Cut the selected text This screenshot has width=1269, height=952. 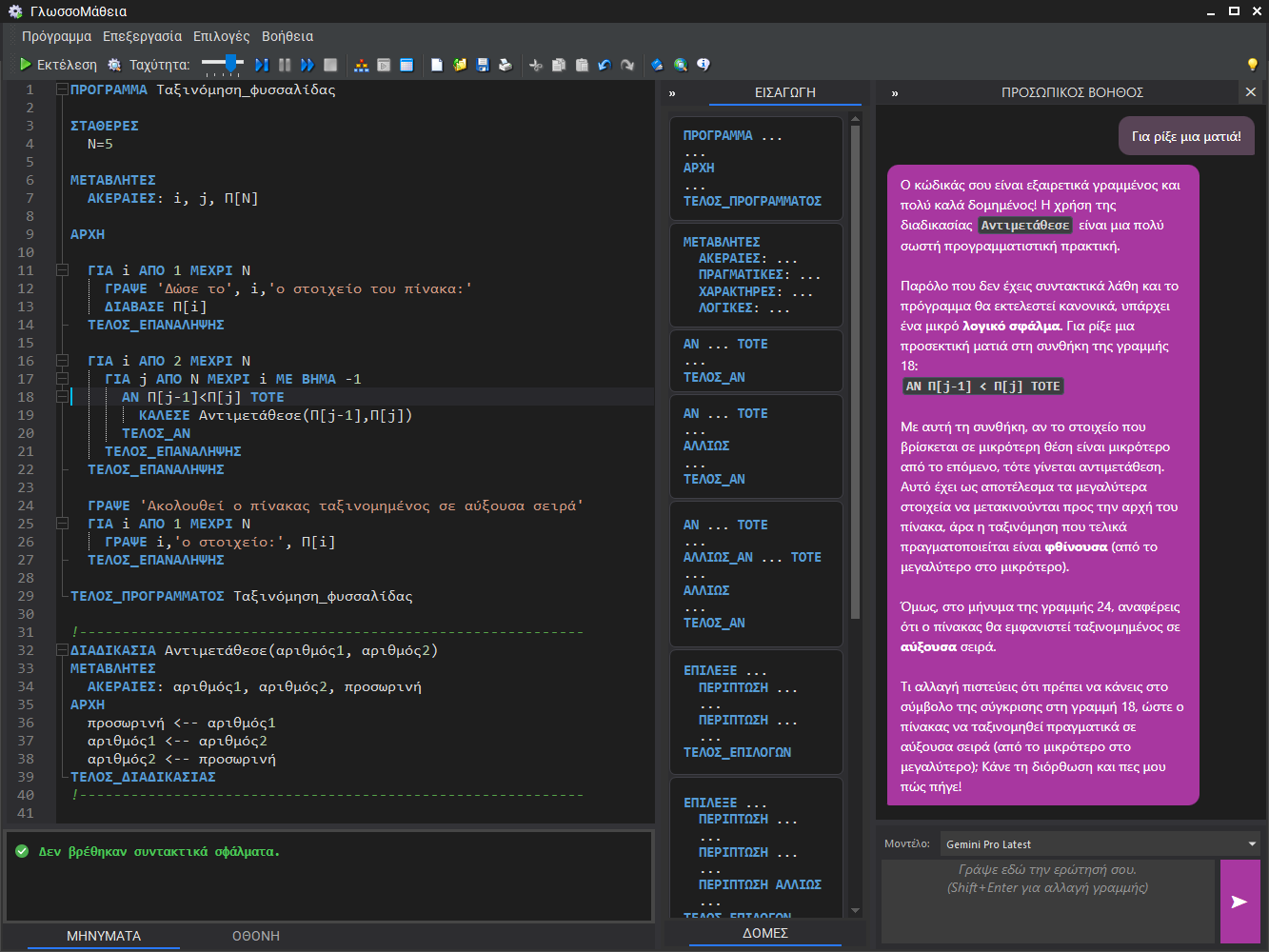click(536, 65)
